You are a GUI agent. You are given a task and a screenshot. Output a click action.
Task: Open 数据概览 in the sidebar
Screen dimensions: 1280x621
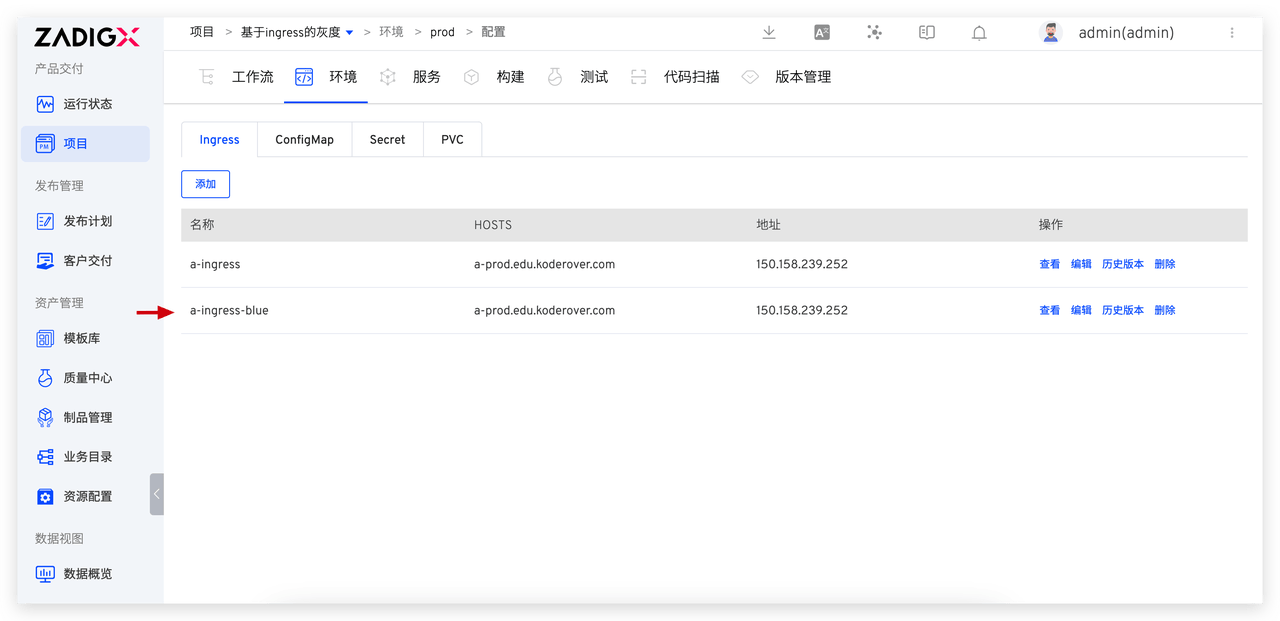(86, 574)
